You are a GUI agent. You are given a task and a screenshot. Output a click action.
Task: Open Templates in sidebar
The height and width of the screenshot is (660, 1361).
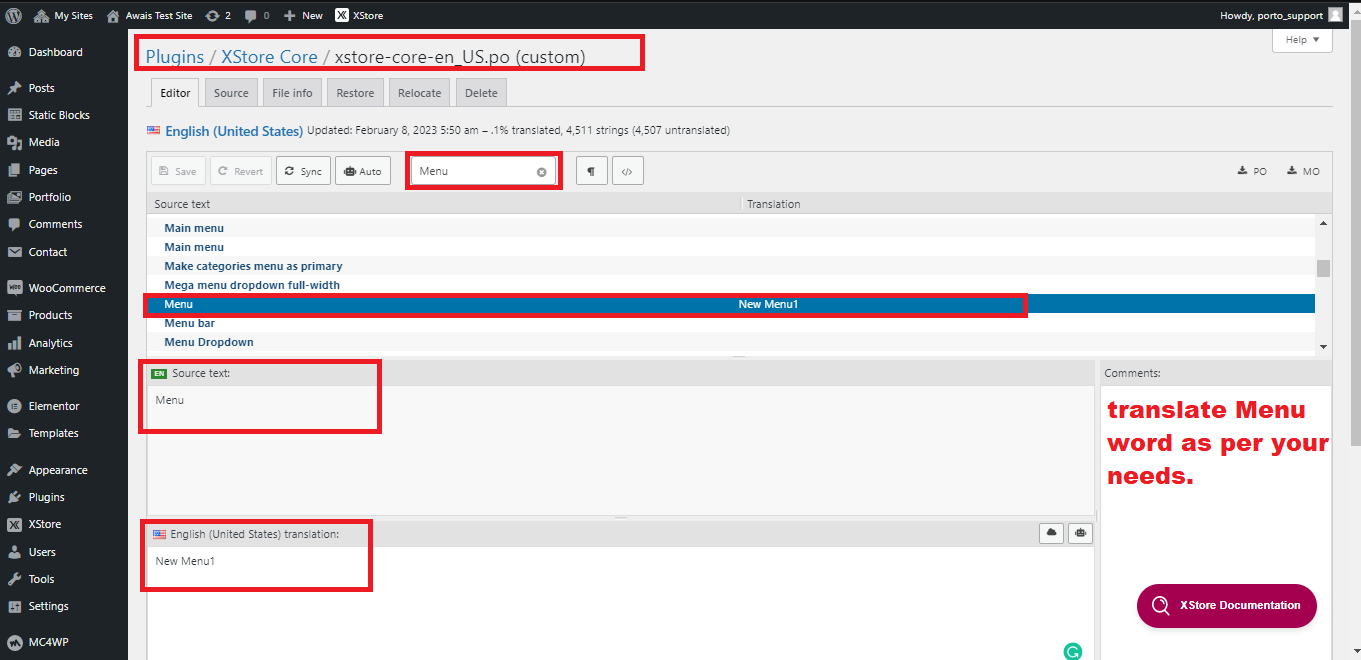point(53,433)
